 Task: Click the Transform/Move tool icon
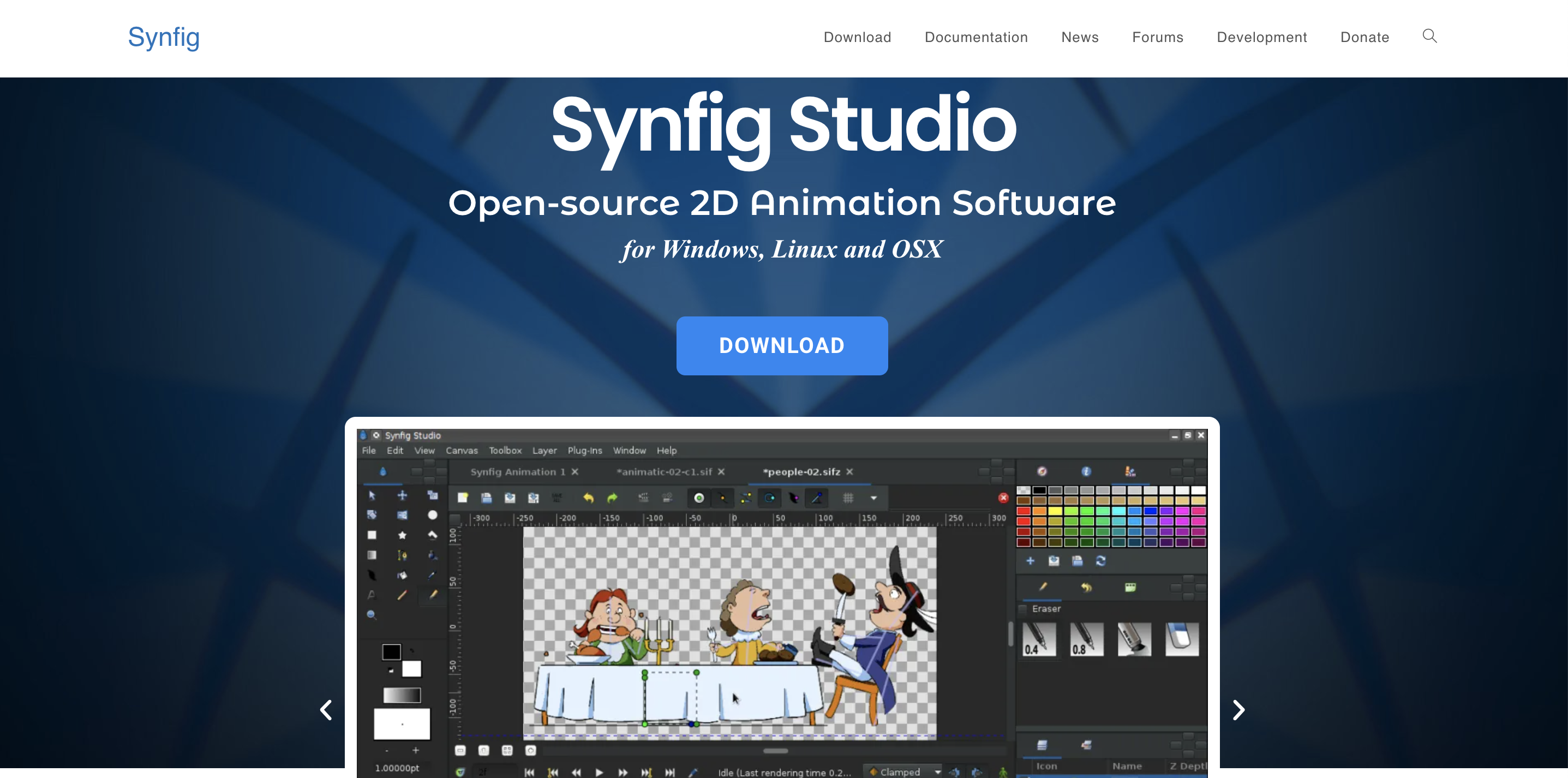tap(402, 496)
